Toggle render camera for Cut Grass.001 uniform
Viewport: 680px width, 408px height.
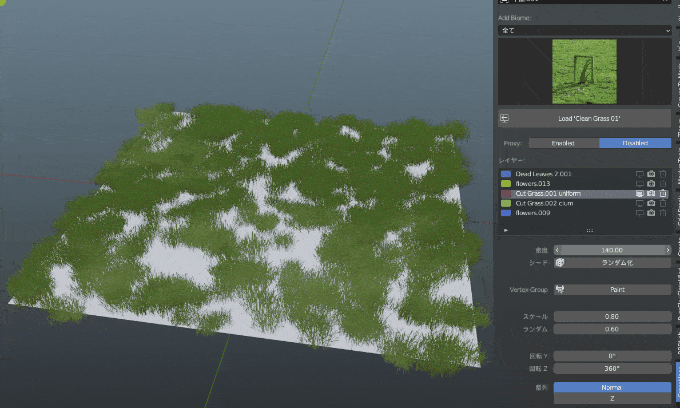point(651,193)
